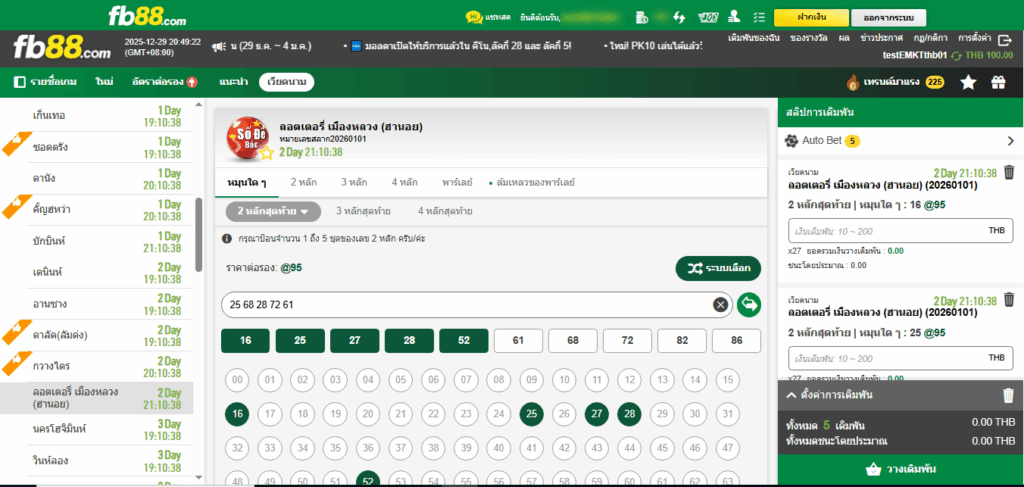Select 4 หลักสุดท้าย sub-tab
The height and width of the screenshot is (487, 1024).
click(x=445, y=212)
